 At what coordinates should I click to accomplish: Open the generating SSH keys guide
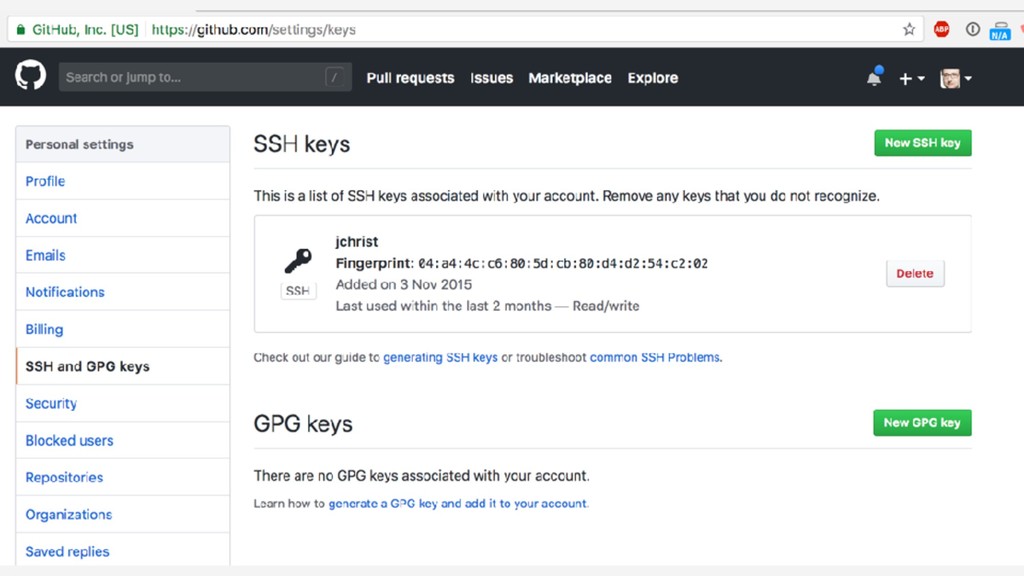[x=440, y=357]
